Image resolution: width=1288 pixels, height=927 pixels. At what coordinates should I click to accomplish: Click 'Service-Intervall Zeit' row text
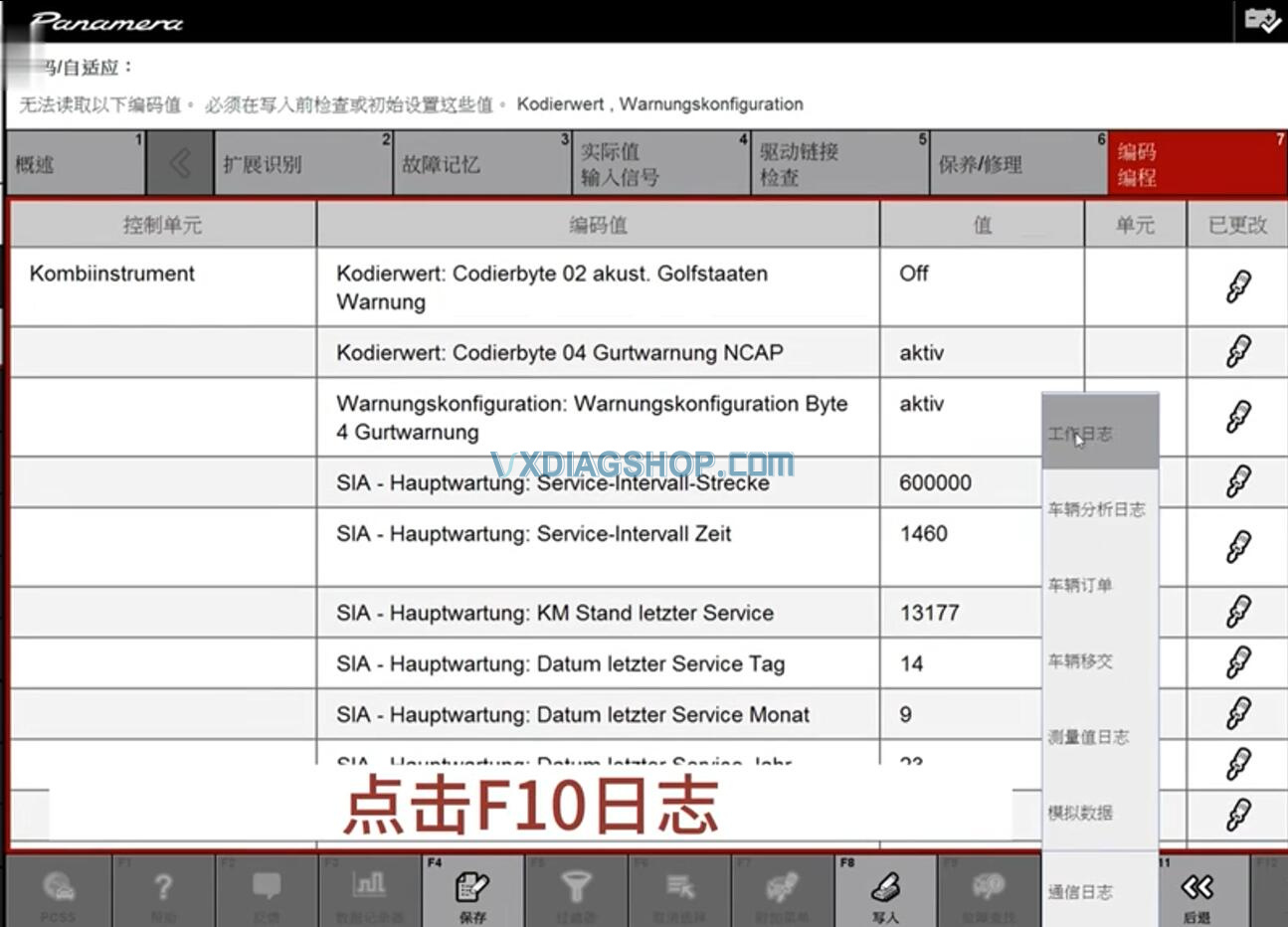click(x=533, y=534)
